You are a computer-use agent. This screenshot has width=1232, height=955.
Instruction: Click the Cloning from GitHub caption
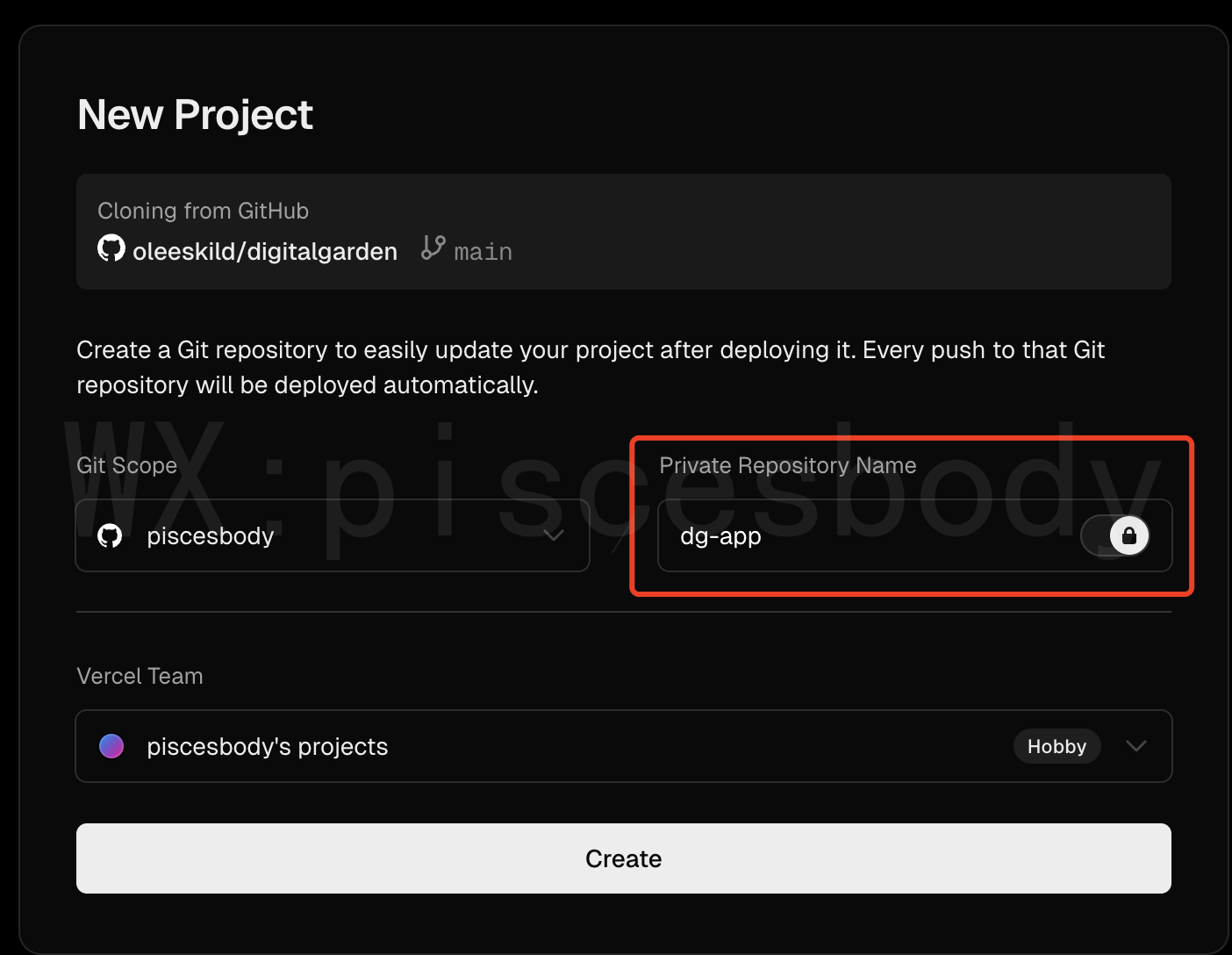pos(203,211)
